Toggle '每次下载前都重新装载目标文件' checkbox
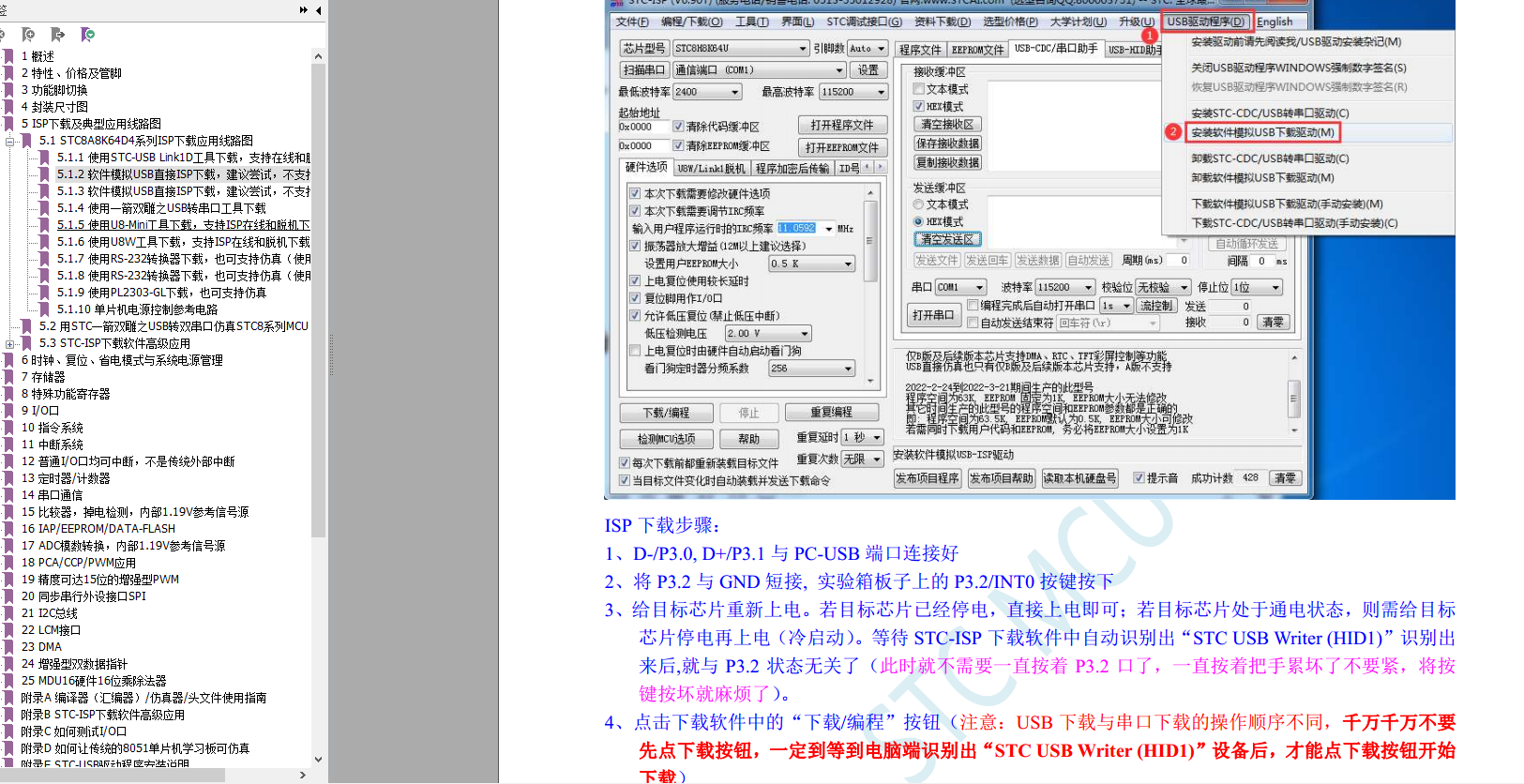Image resolution: width=1524 pixels, height=784 pixels. (x=625, y=463)
